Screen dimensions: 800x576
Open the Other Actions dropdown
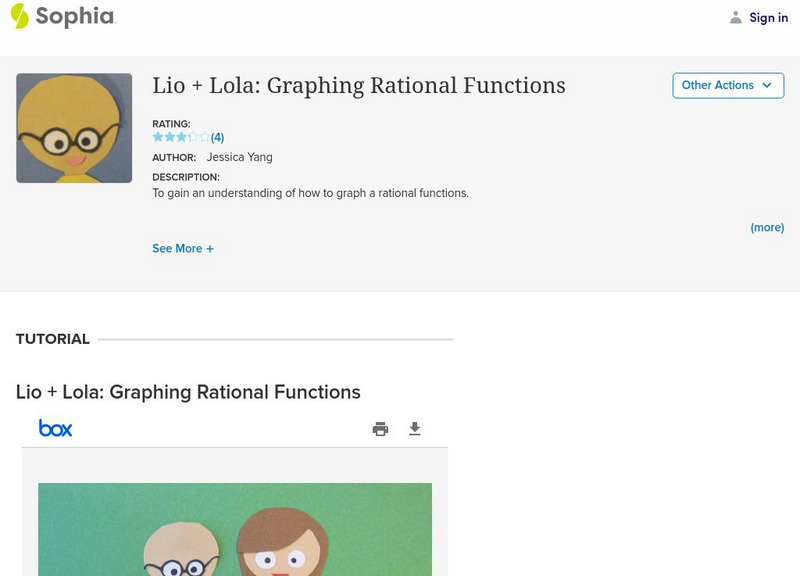point(727,86)
